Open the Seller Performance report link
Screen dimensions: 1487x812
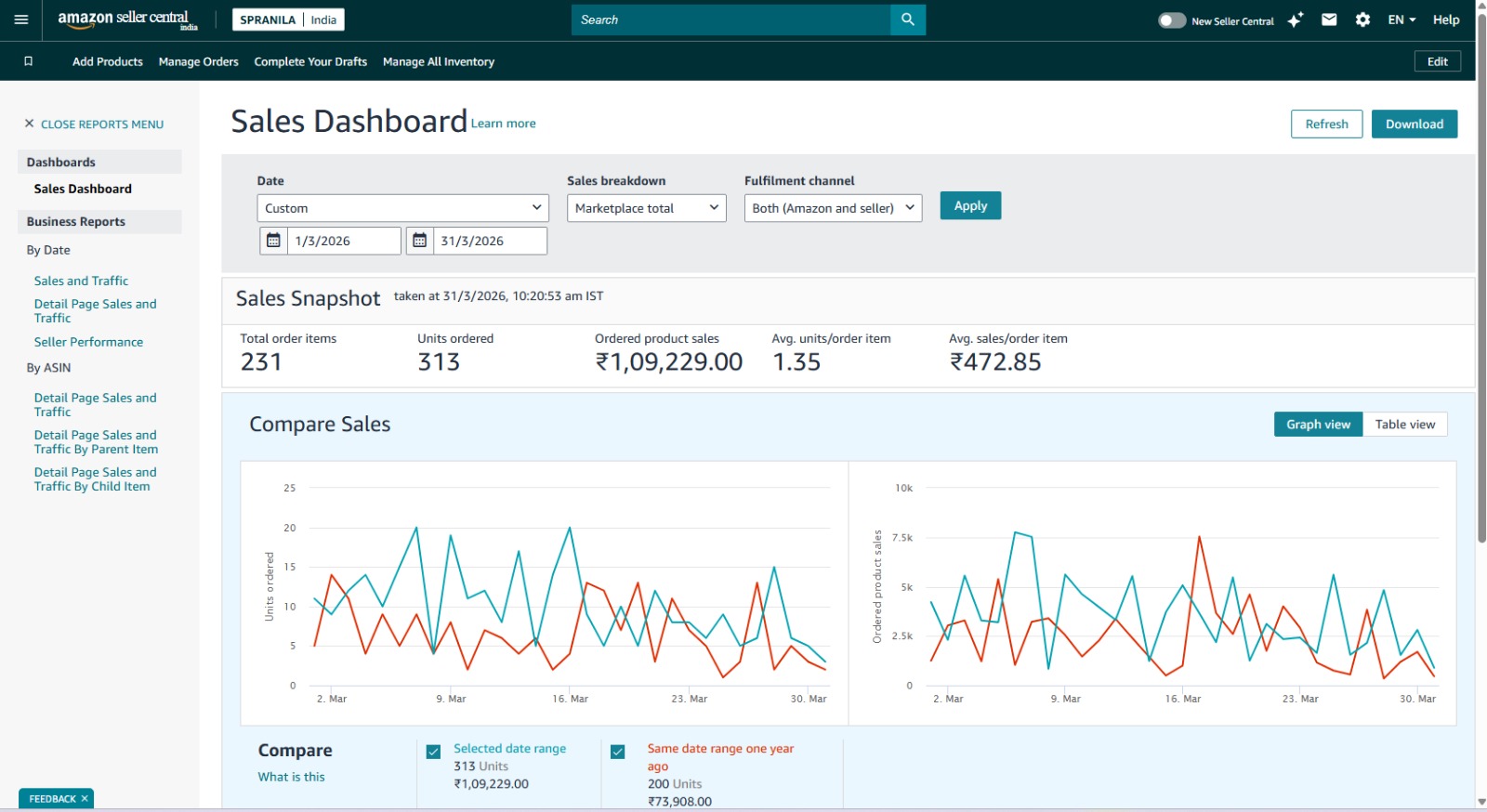pos(88,342)
